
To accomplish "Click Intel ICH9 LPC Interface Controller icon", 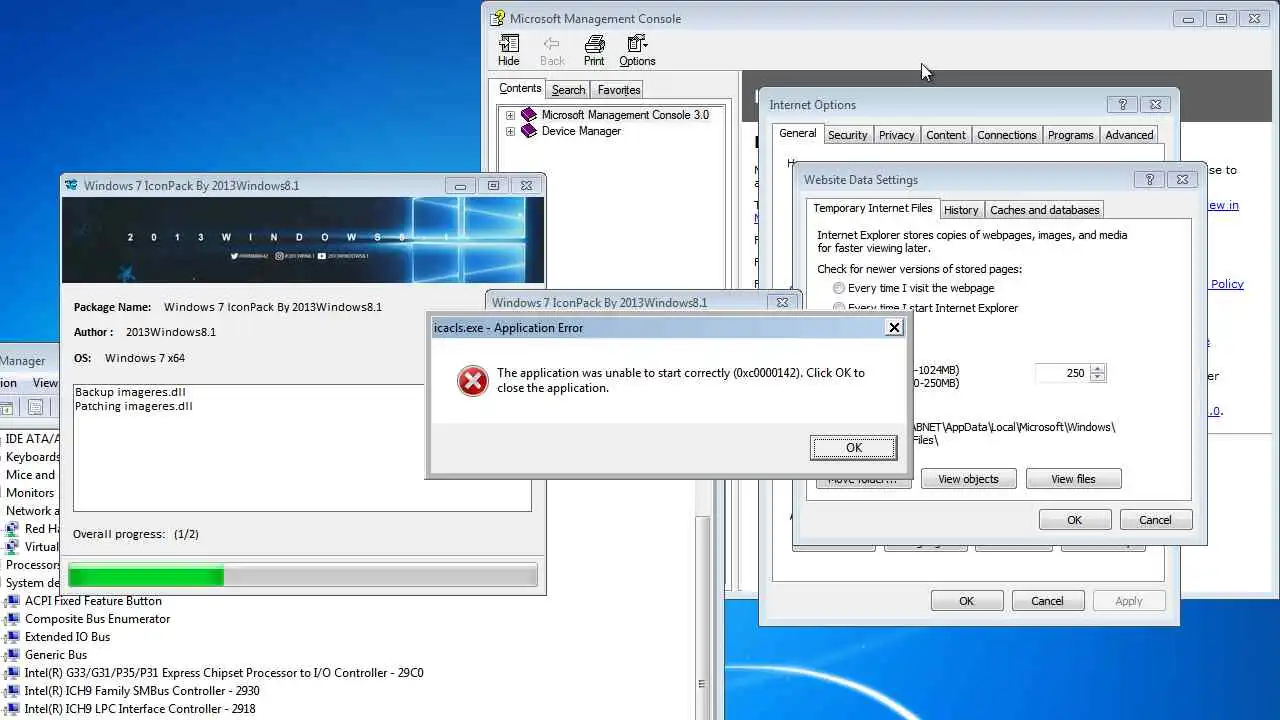I will (12, 709).
